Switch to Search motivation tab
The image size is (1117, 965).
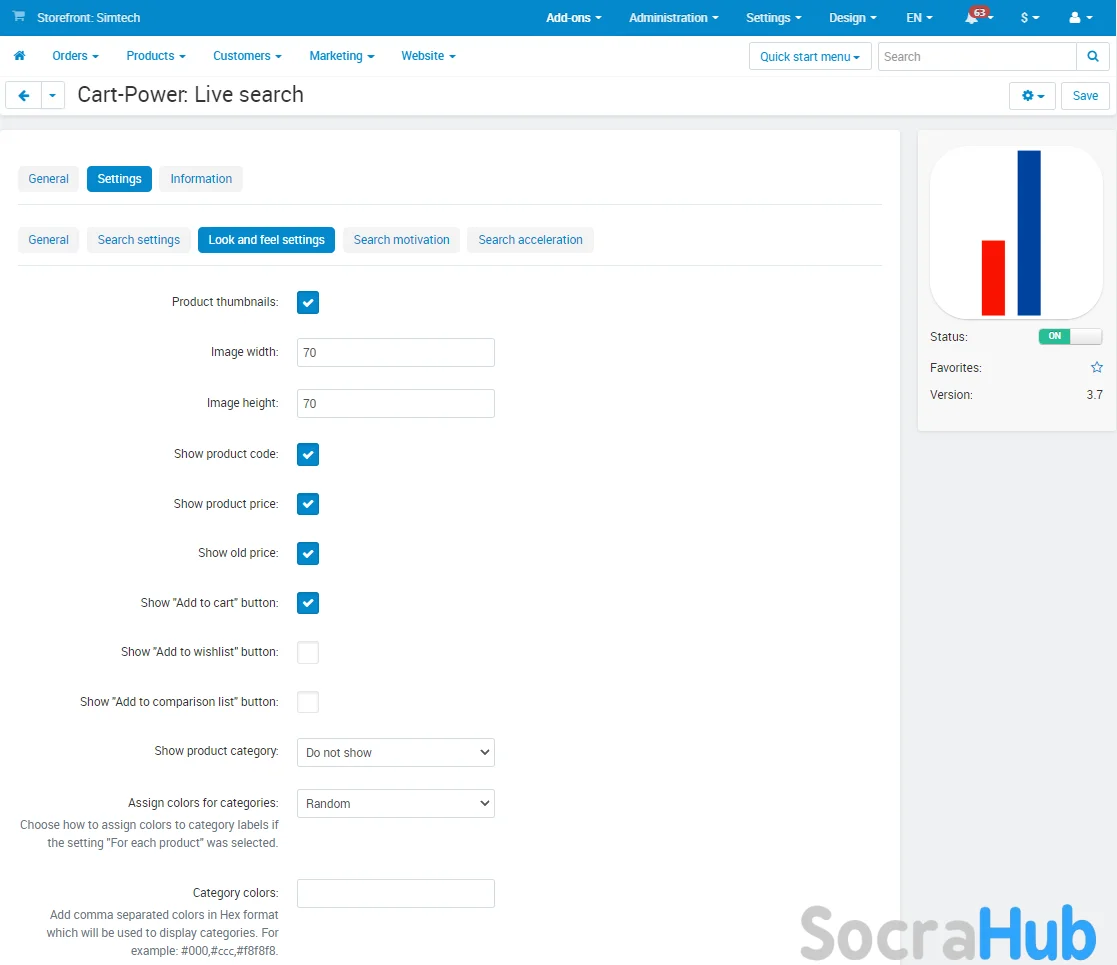click(x=401, y=240)
